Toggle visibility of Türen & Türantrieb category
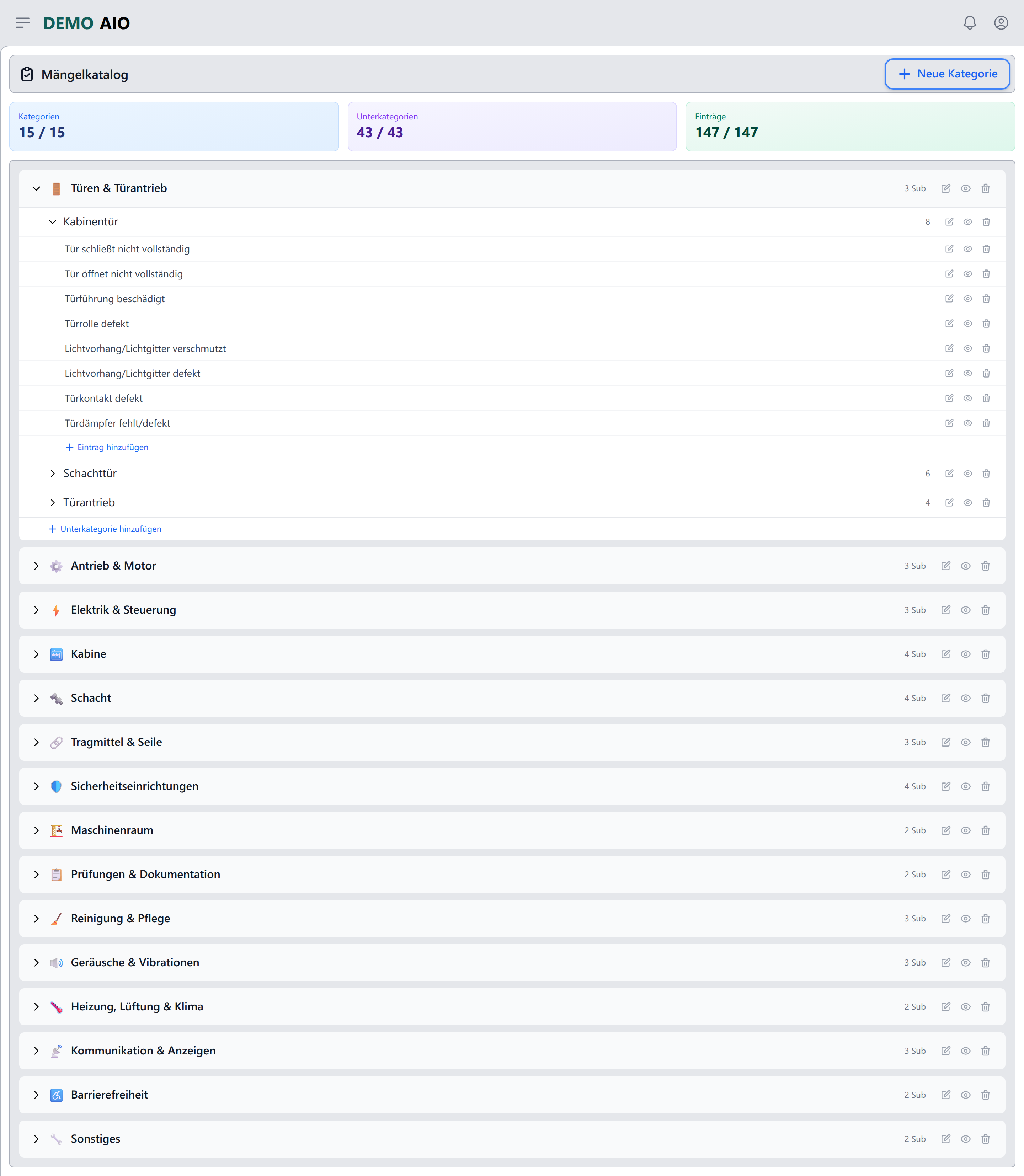 coord(966,188)
